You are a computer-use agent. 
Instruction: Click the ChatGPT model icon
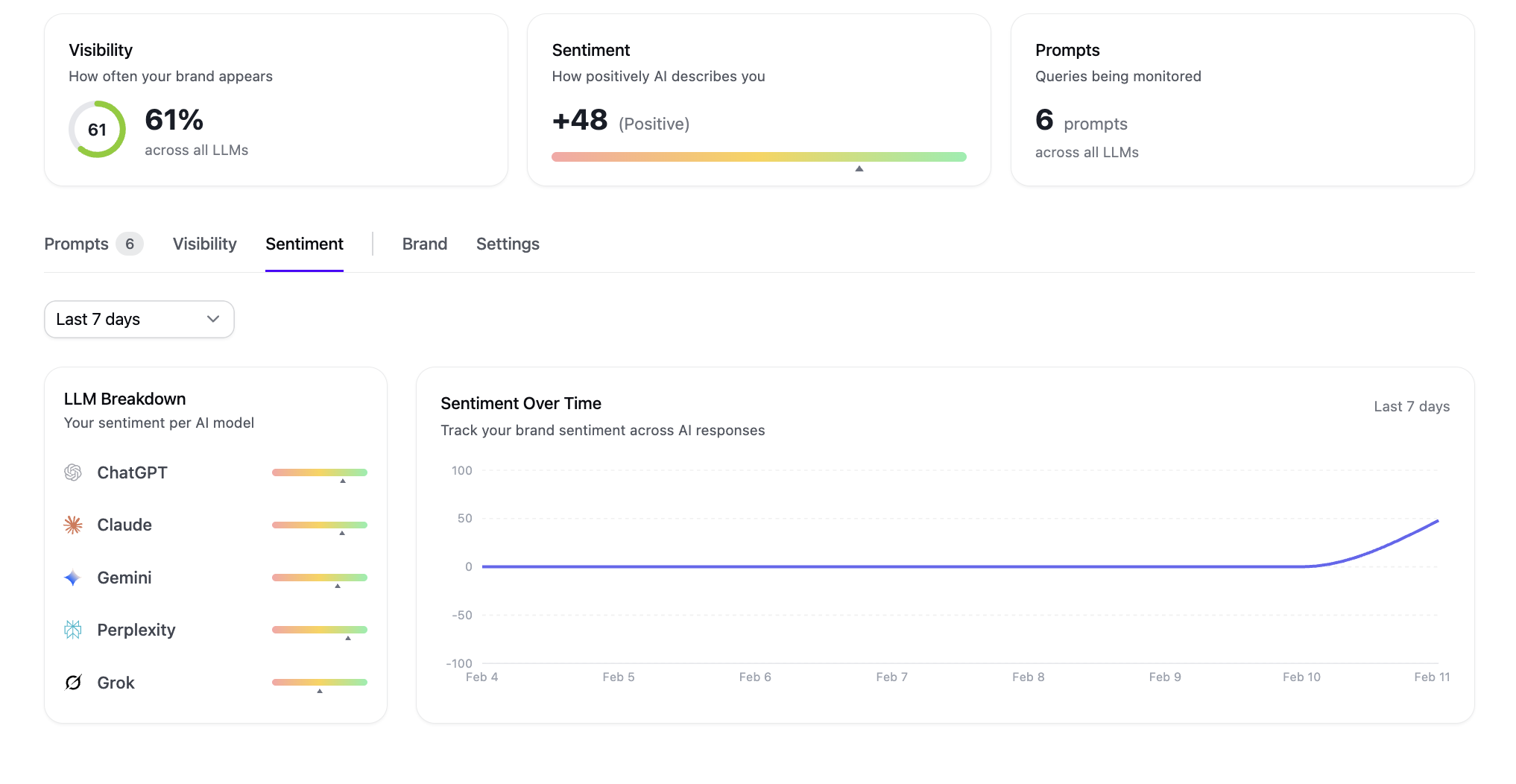tap(72, 472)
